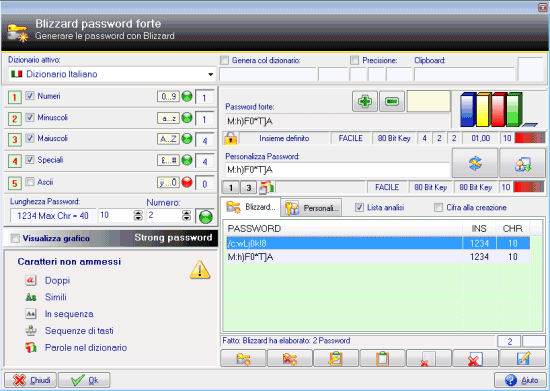Click the Chiudi button
This screenshot has height=391, width=550.
[x=31, y=380]
